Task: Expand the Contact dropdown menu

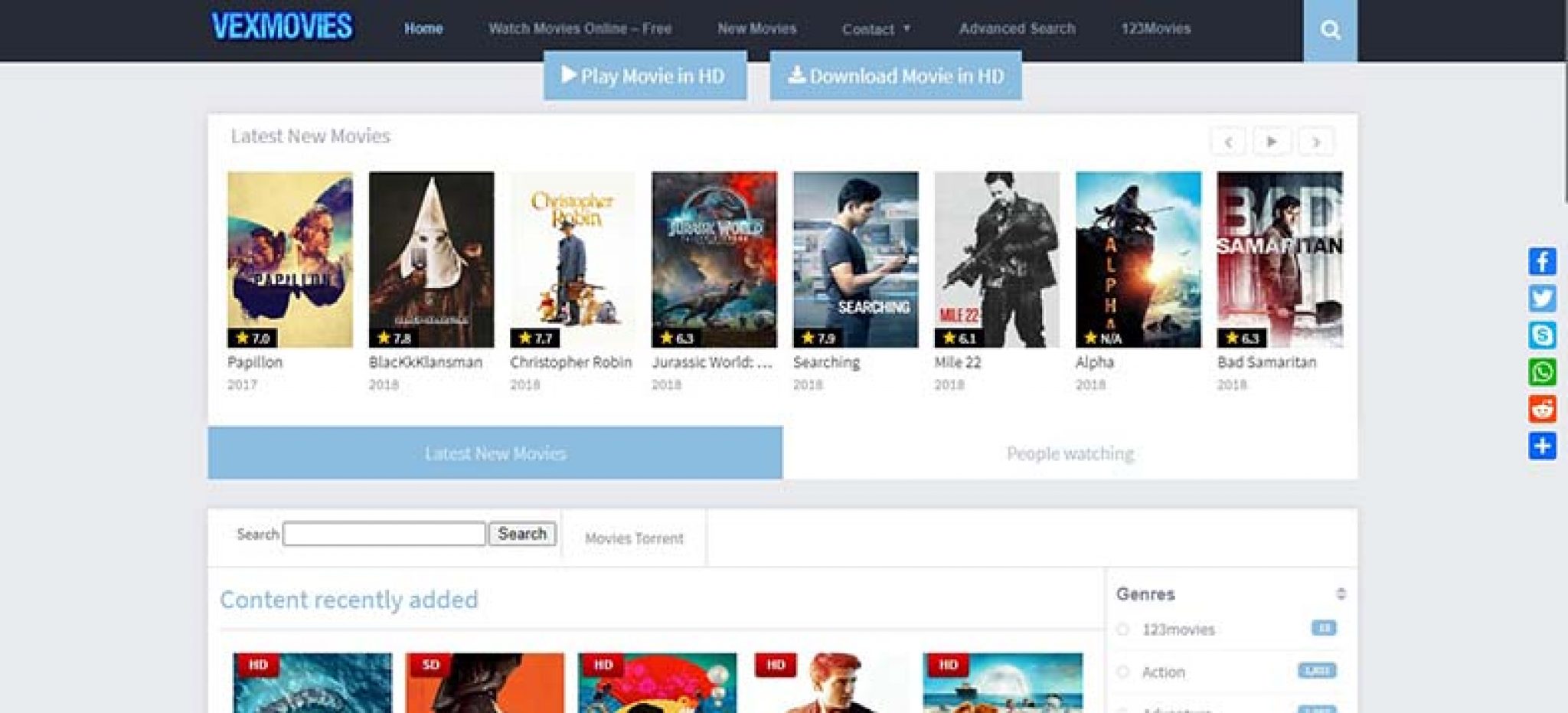Action: 876,29
